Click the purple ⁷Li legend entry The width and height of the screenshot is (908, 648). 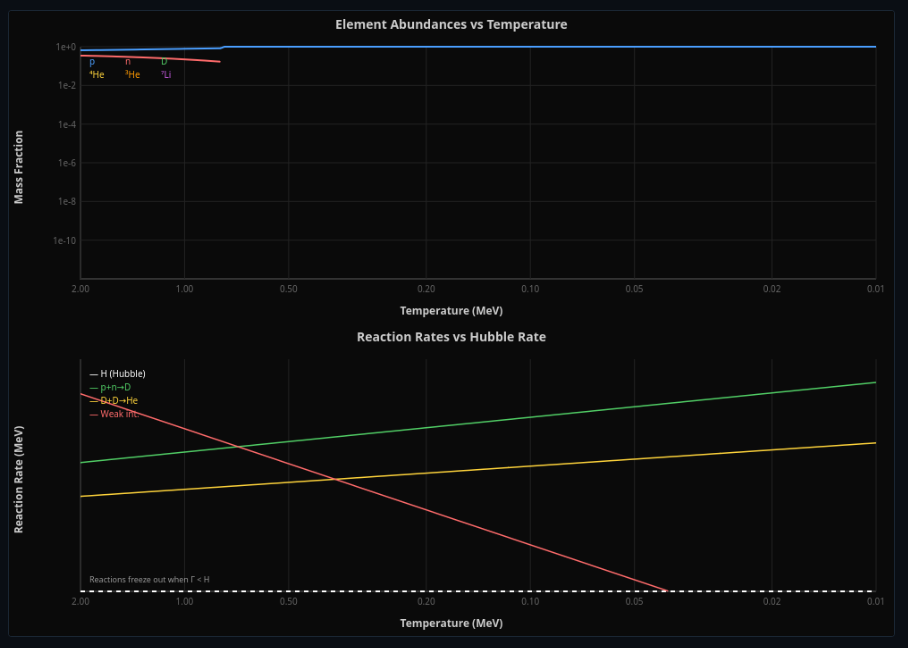[x=166, y=73]
